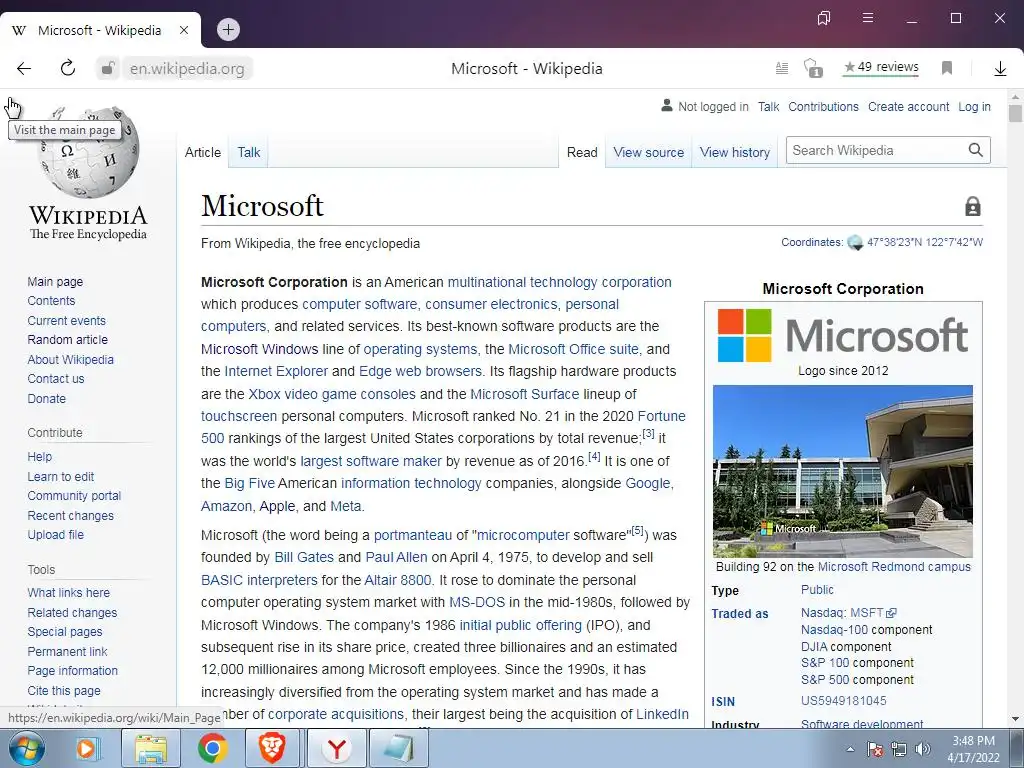This screenshot has width=1024, height=768.
Task: Open Windows Explorer folder icon in taskbar
Action: tap(150, 748)
